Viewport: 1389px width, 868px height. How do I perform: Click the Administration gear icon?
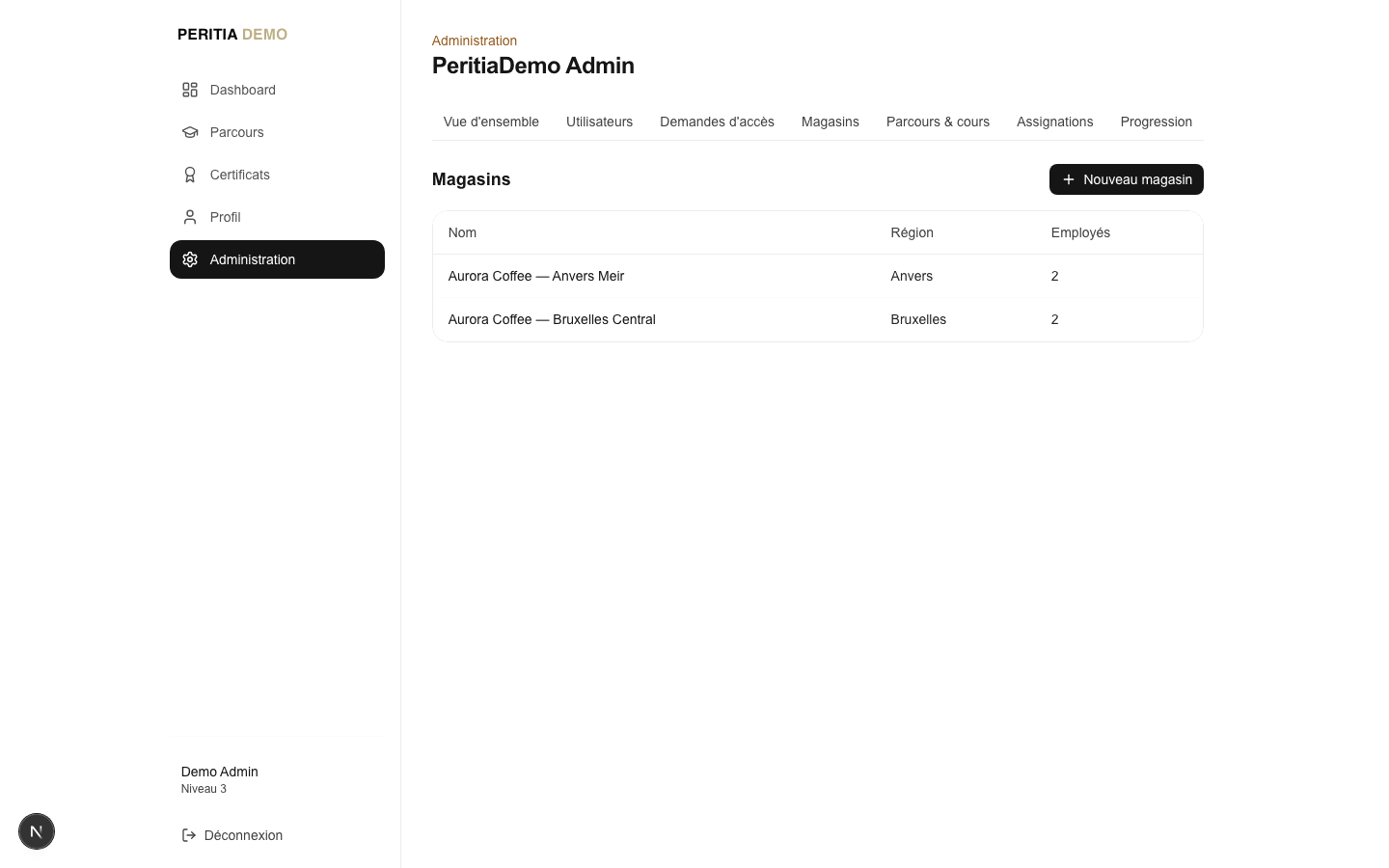(x=190, y=259)
